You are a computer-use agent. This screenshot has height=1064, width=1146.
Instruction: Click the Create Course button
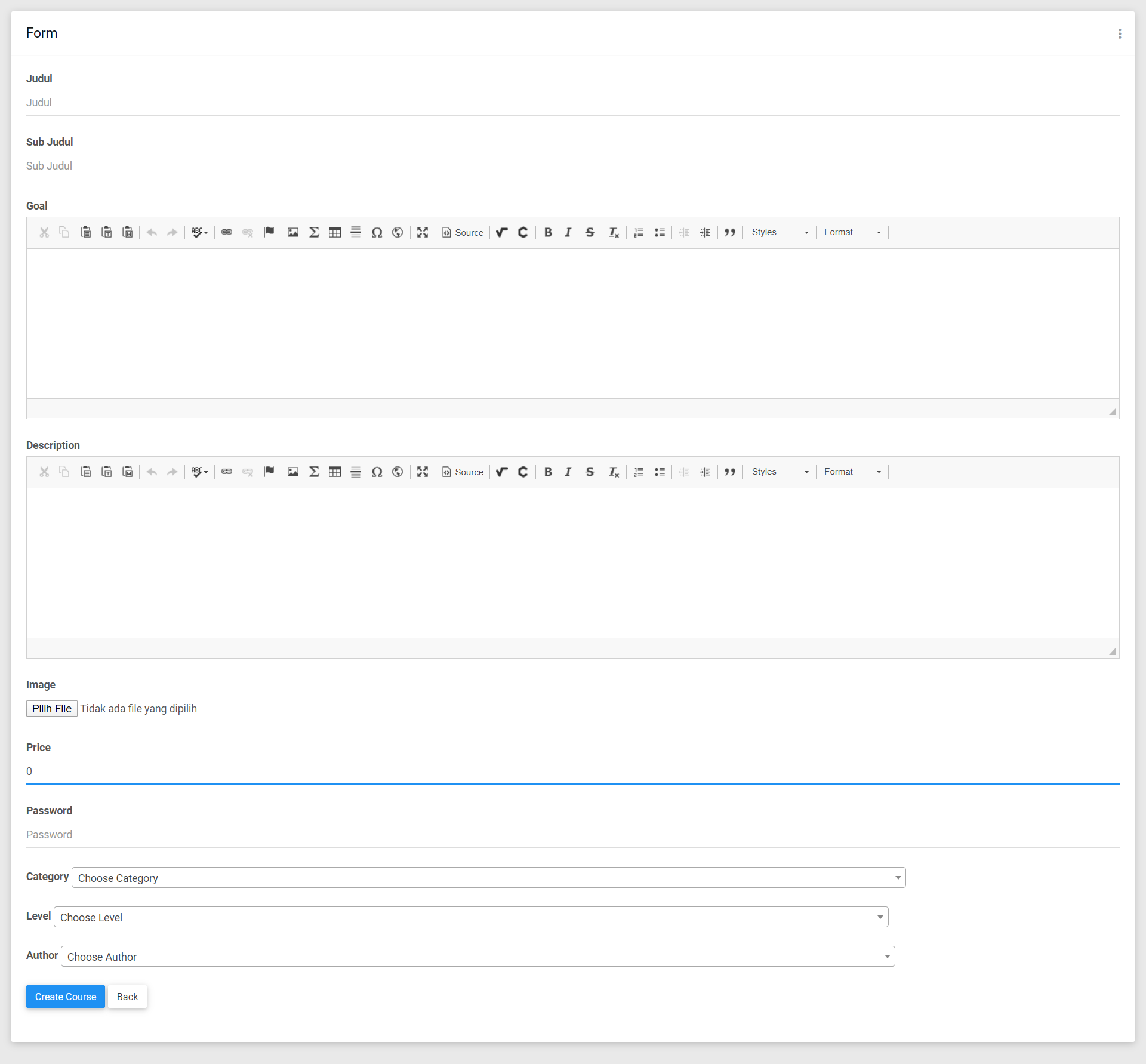coord(66,997)
